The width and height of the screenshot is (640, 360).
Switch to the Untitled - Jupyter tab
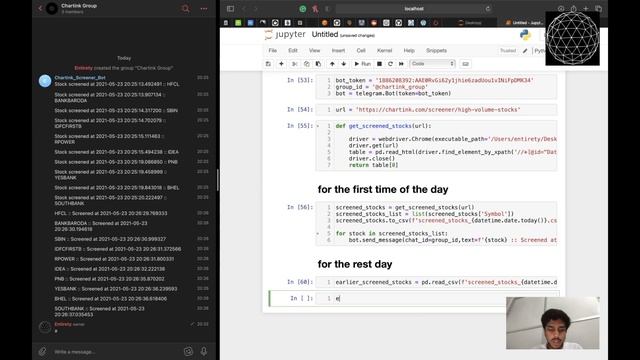tap(525, 23)
